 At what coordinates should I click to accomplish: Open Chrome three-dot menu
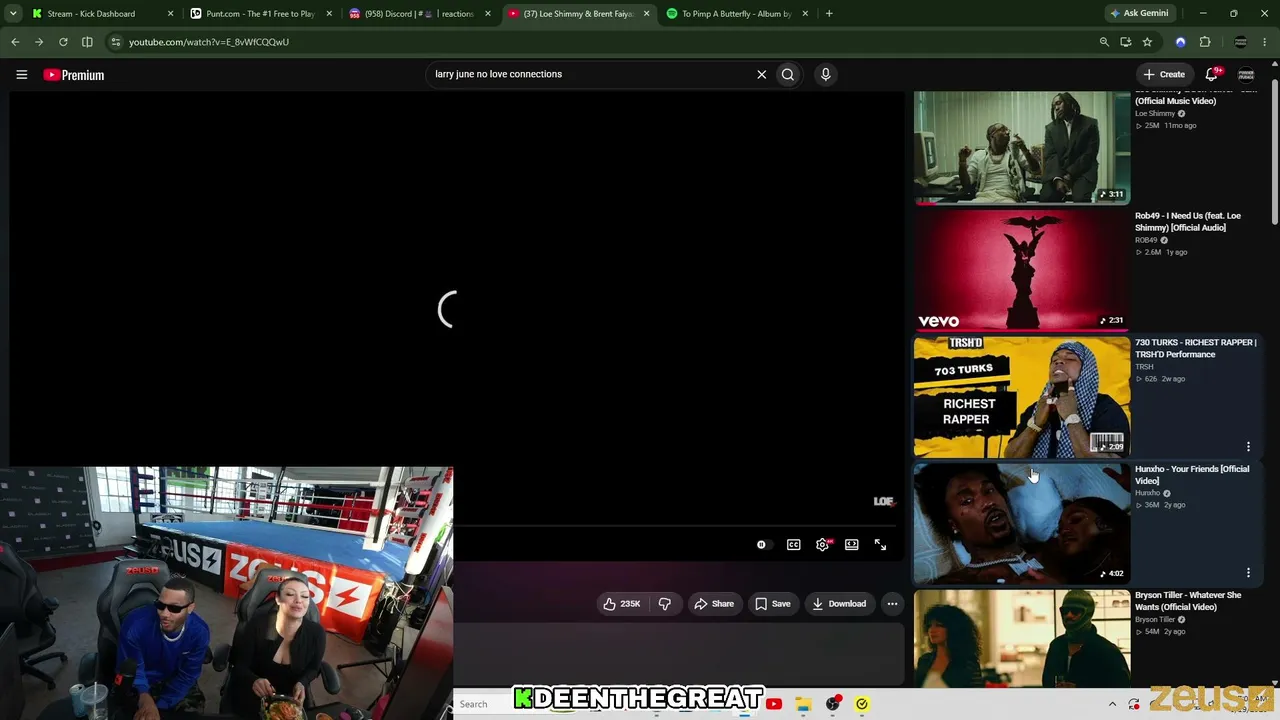(x=1266, y=42)
